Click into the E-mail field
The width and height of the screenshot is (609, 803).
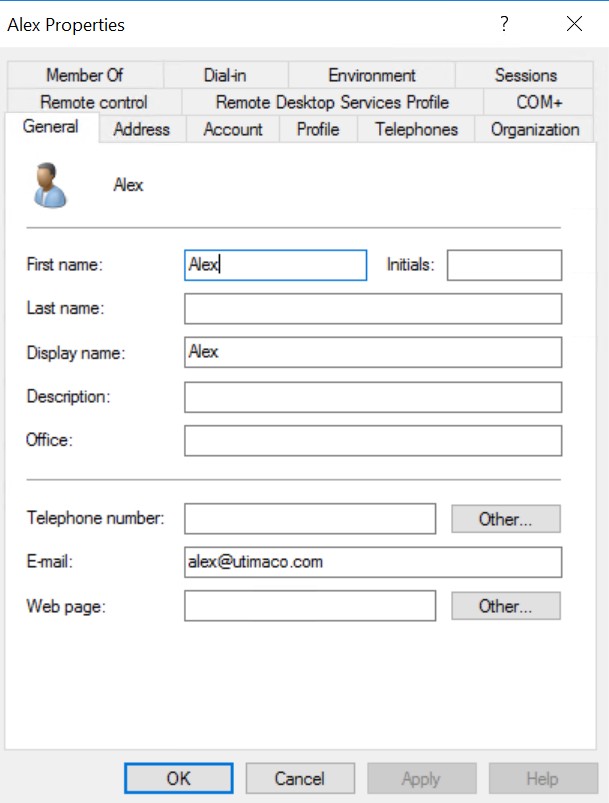click(x=373, y=562)
